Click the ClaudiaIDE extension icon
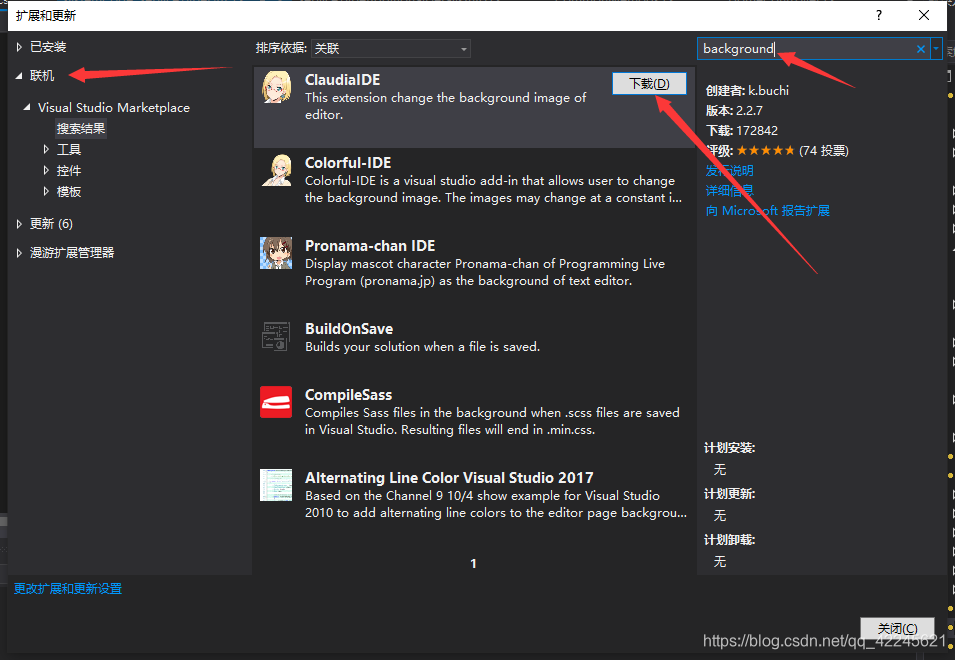Image resolution: width=955 pixels, height=660 pixels. (x=276, y=87)
